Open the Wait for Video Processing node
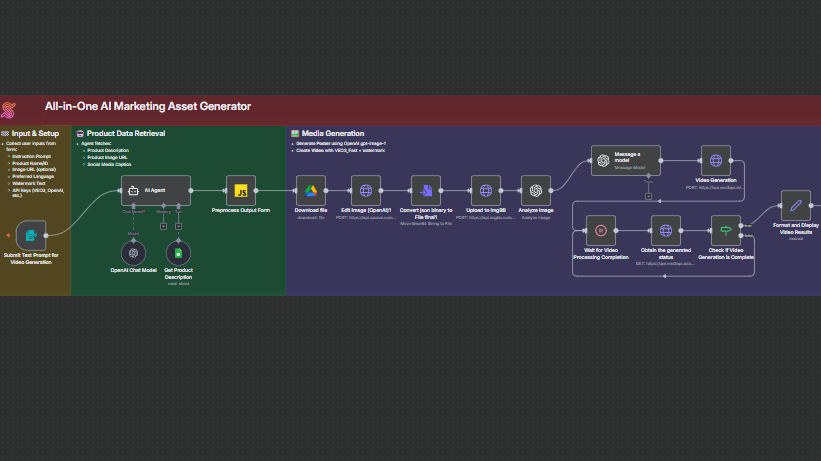 tap(598, 230)
